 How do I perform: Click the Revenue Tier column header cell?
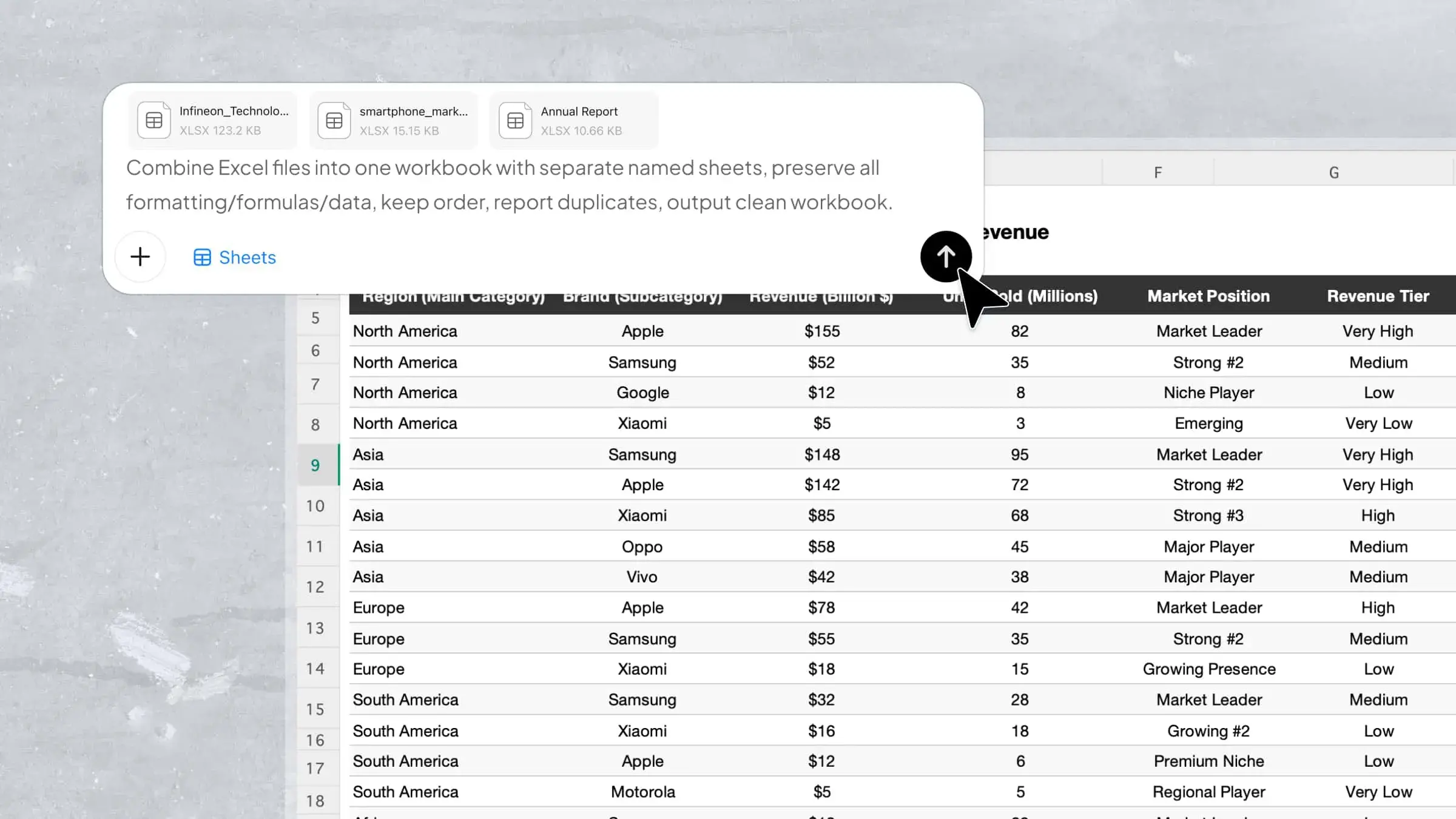[x=1378, y=296]
